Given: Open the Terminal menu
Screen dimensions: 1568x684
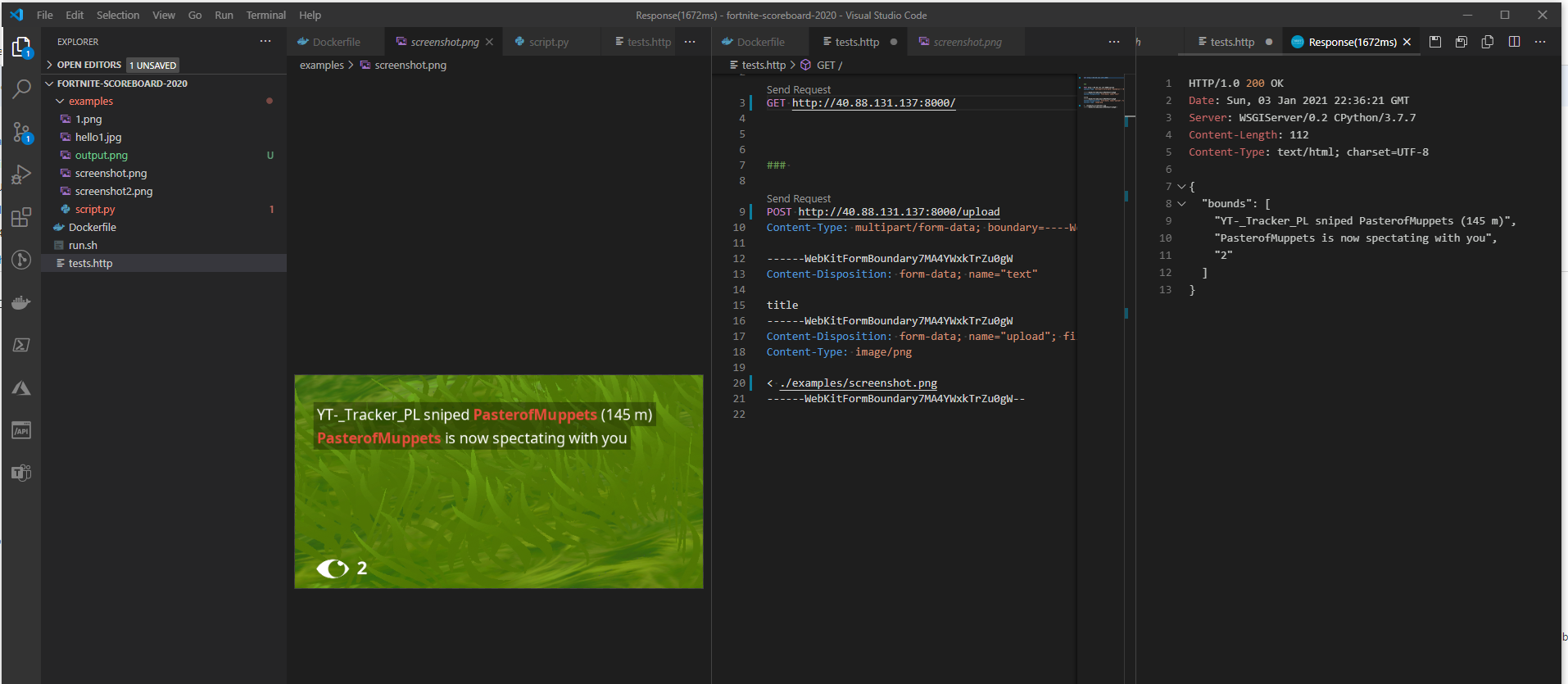Looking at the screenshot, I should click(x=265, y=15).
